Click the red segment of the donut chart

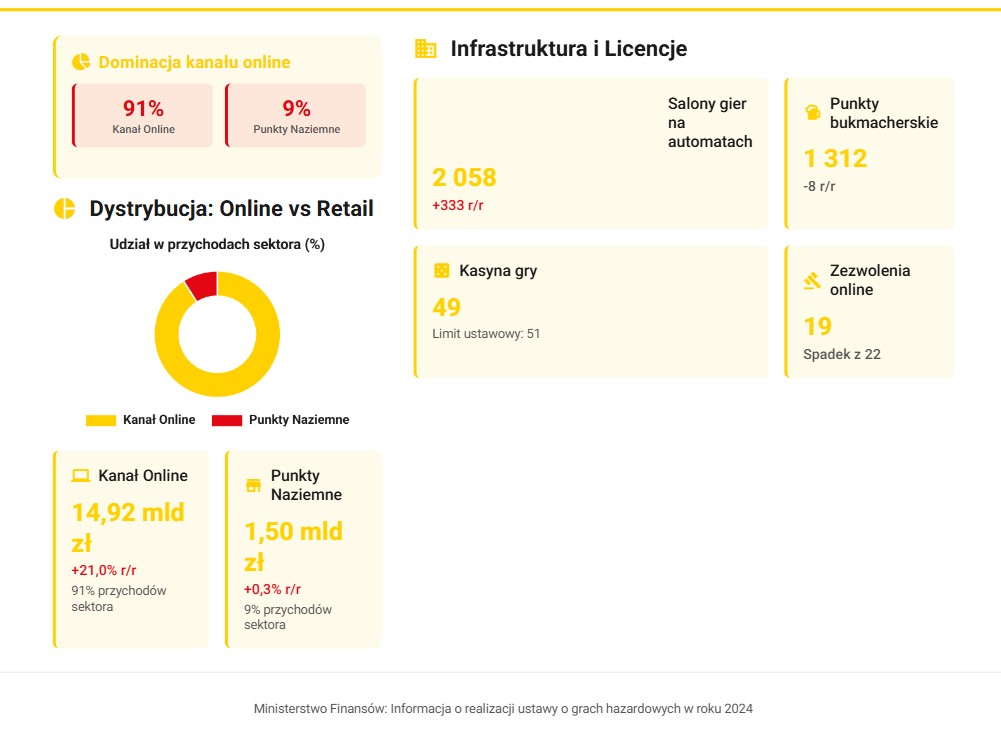[x=203, y=285]
